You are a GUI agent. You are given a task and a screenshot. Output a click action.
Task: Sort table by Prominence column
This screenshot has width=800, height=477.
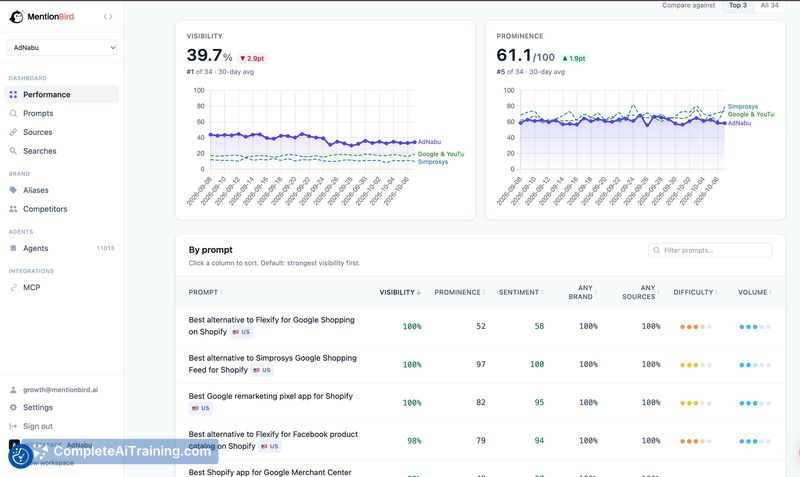coord(460,292)
